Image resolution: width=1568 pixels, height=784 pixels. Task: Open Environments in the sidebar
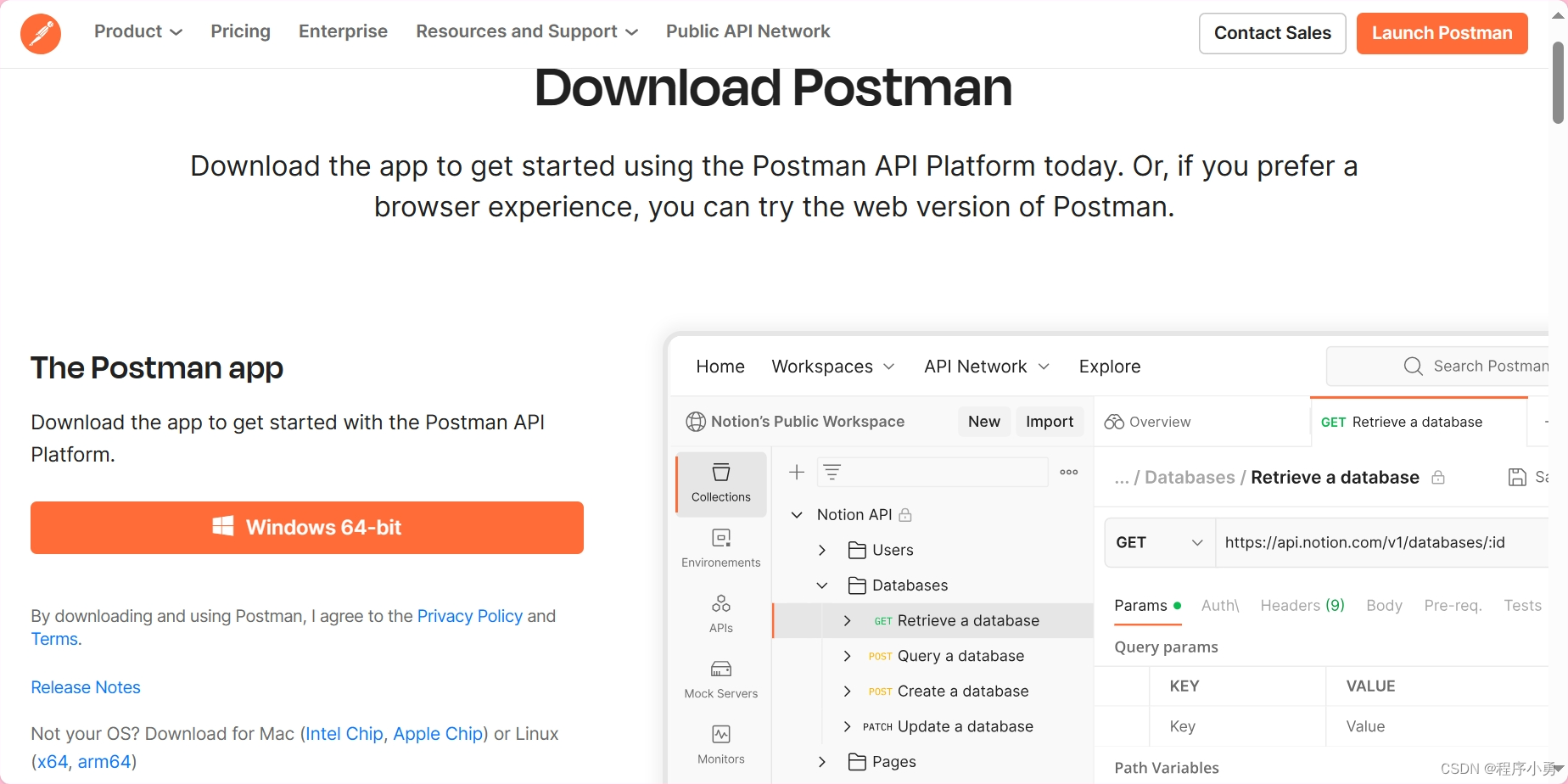pos(721,549)
